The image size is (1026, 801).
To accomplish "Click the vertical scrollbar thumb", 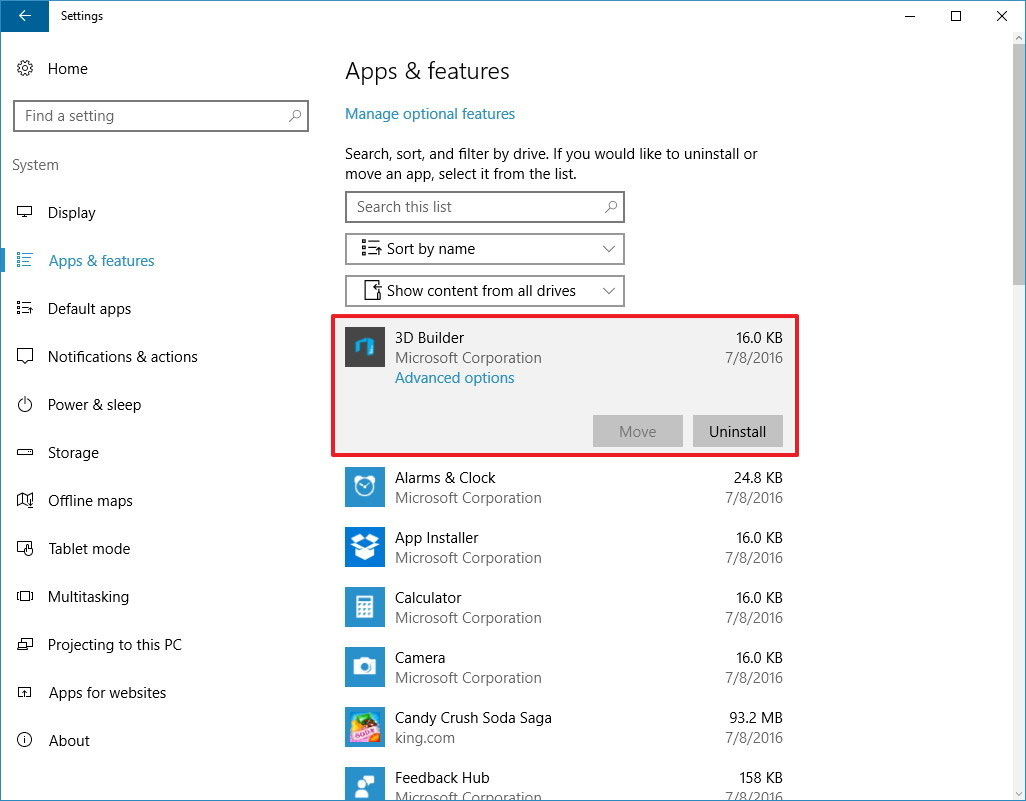I will click(x=1019, y=164).
